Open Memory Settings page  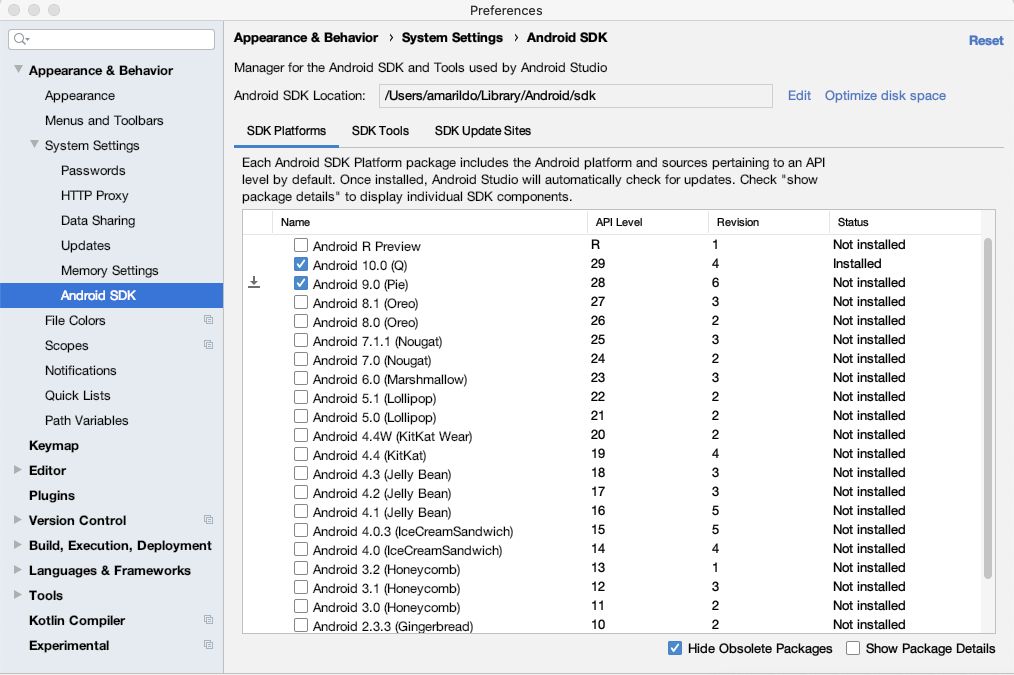(109, 270)
